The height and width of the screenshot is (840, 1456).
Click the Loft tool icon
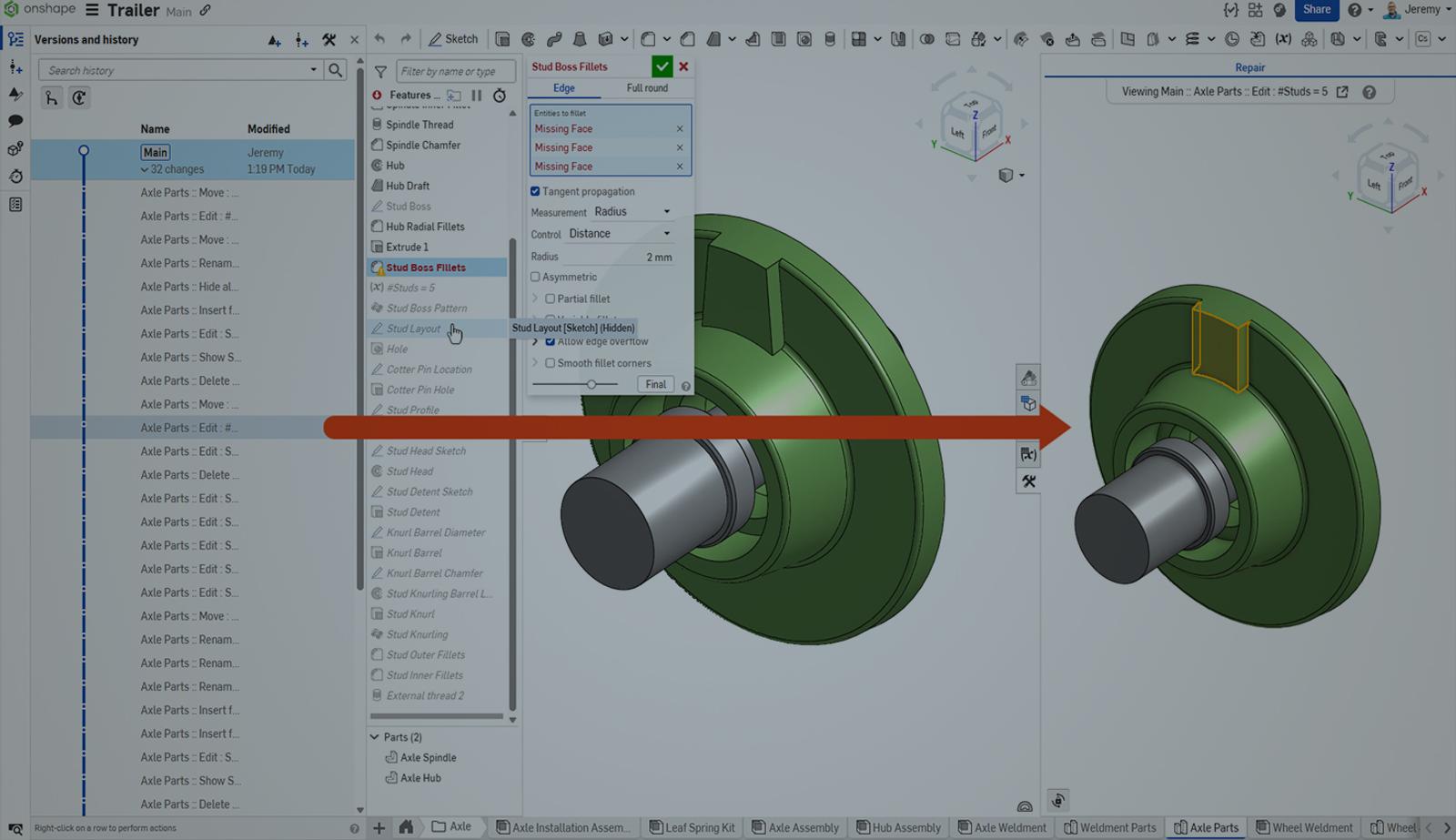579,39
